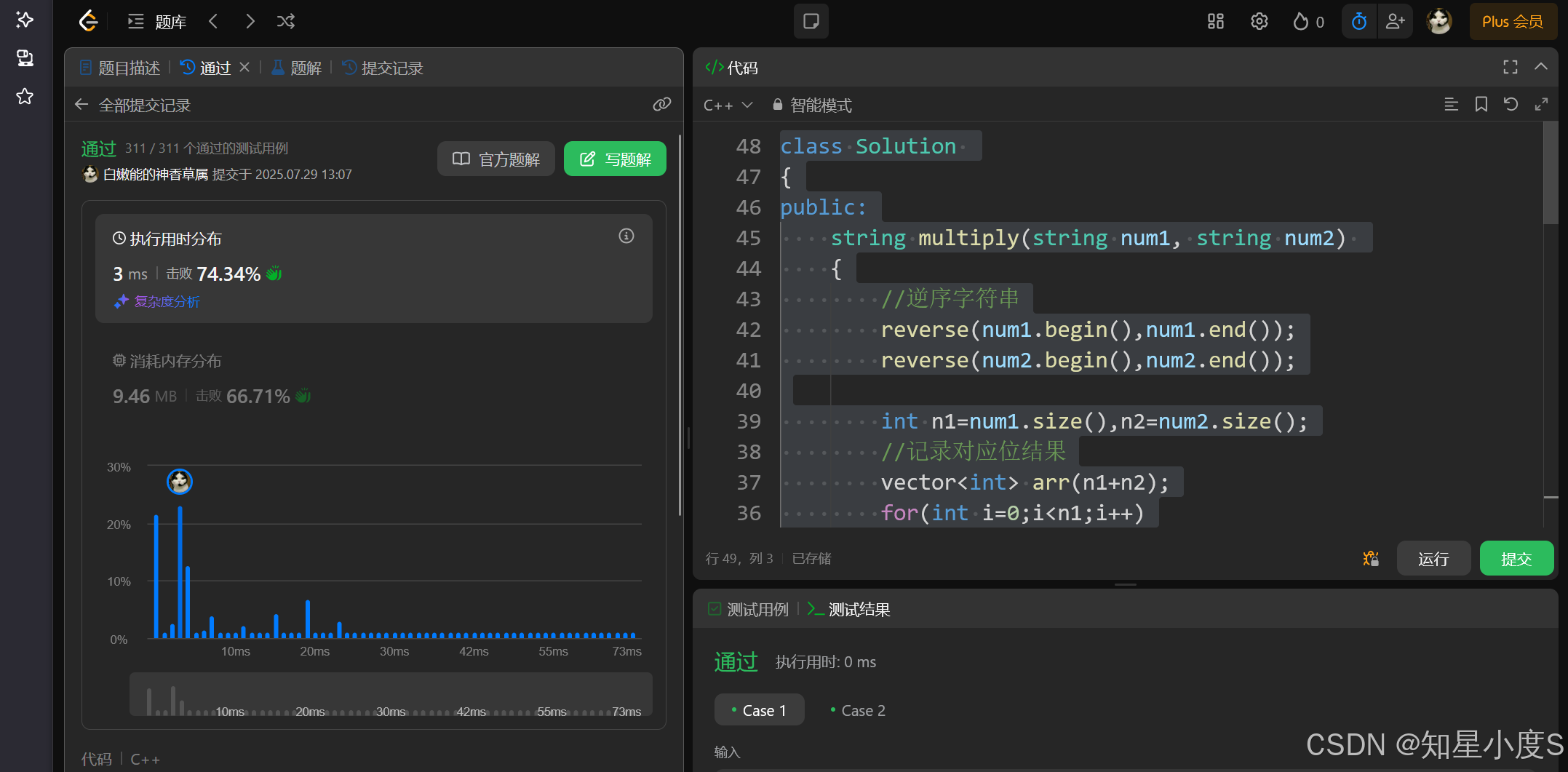The width and height of the screenshot is (1568, 772).
Task: Toggle fullscreen on 代码 panel
Action: (1511, 67)
